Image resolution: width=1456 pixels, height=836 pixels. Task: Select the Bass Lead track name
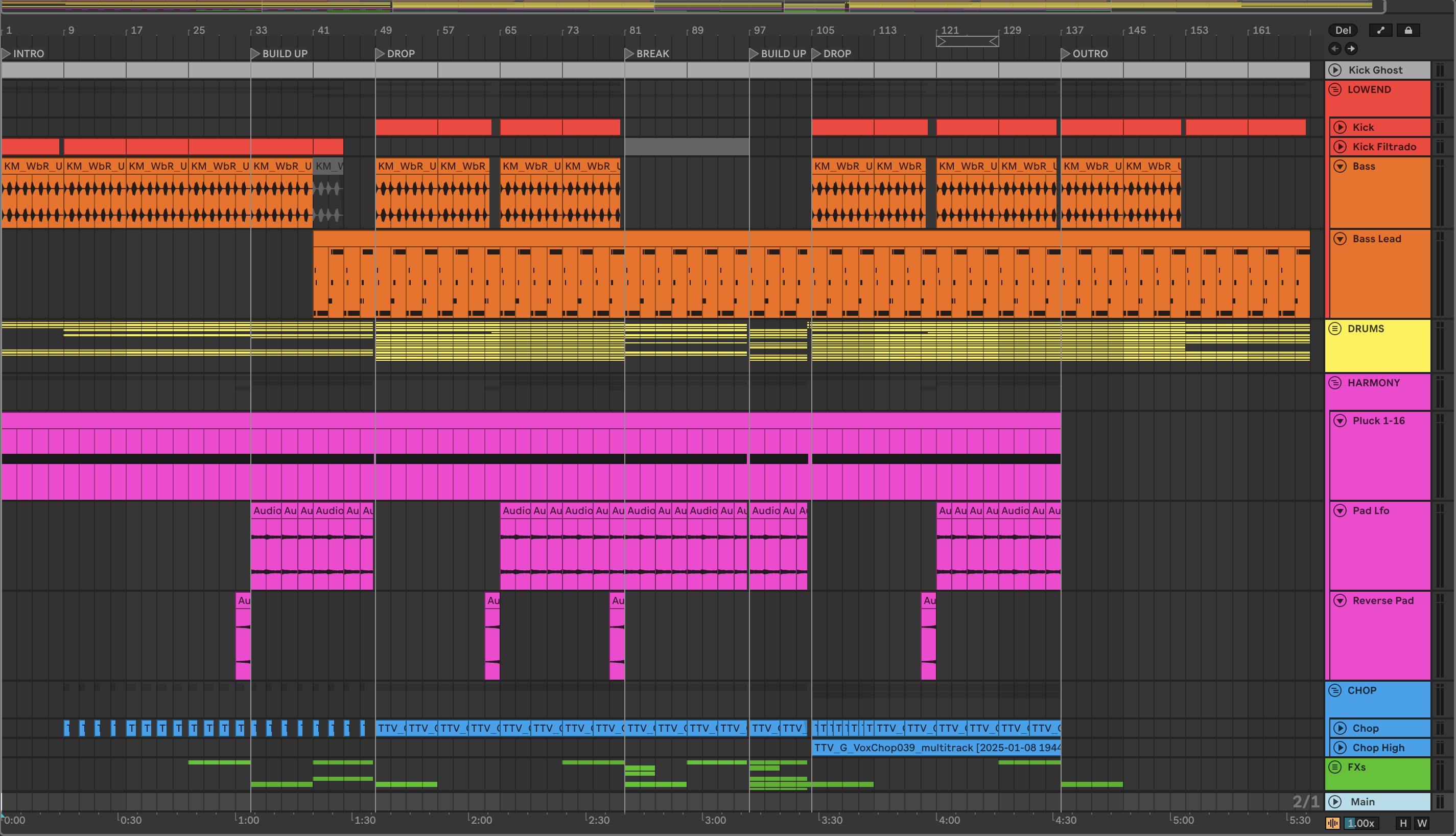tap(1377, 239)
